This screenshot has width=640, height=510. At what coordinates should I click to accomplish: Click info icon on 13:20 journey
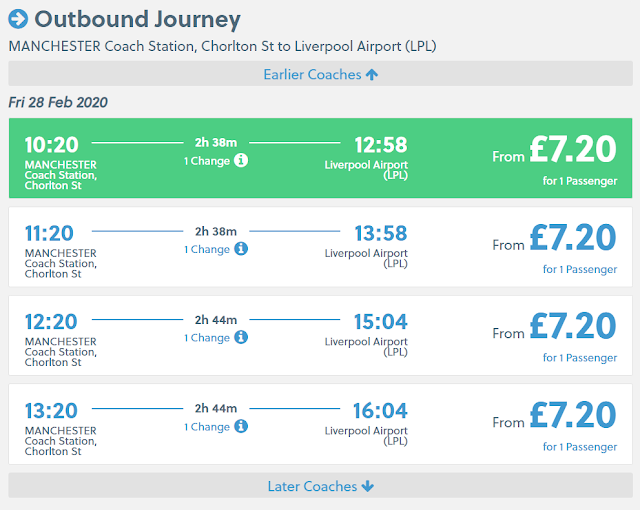241,427
